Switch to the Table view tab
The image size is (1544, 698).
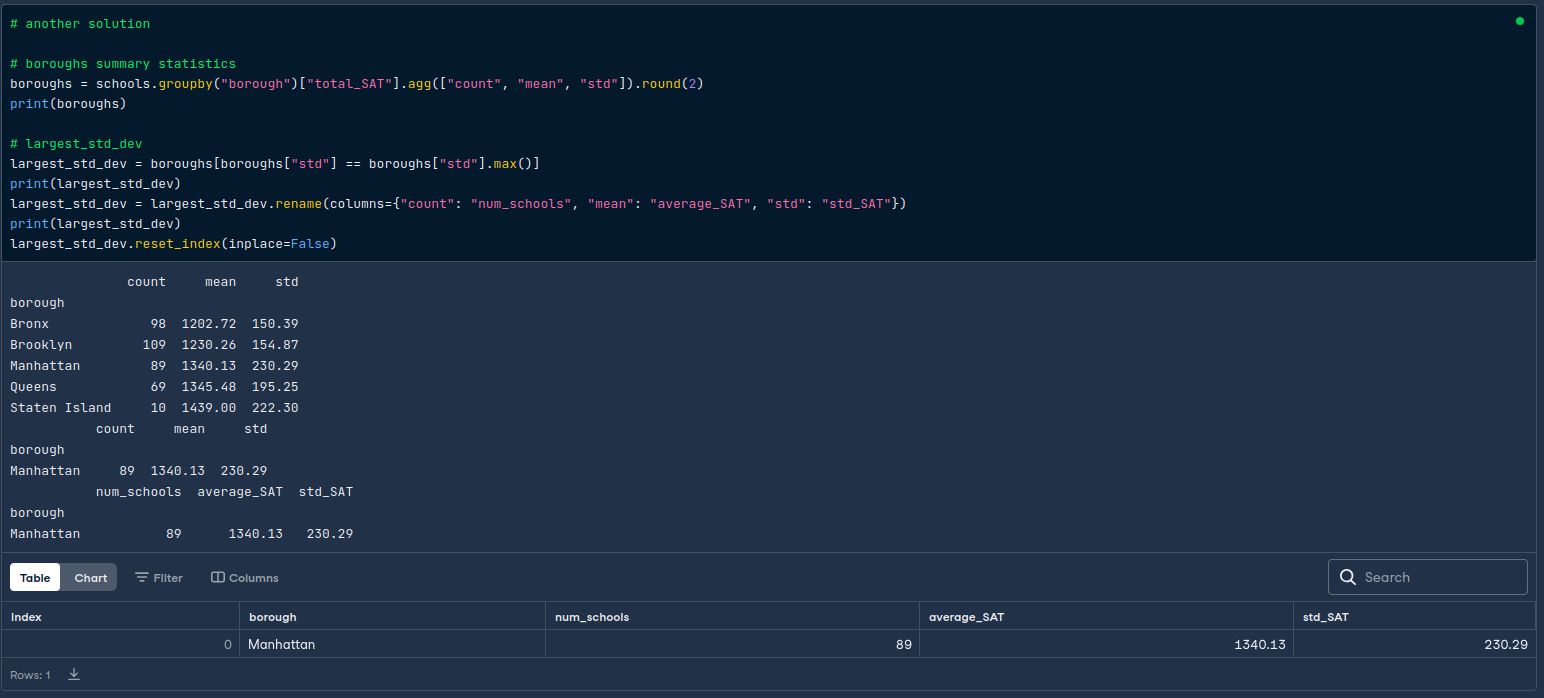pos(35,577)
